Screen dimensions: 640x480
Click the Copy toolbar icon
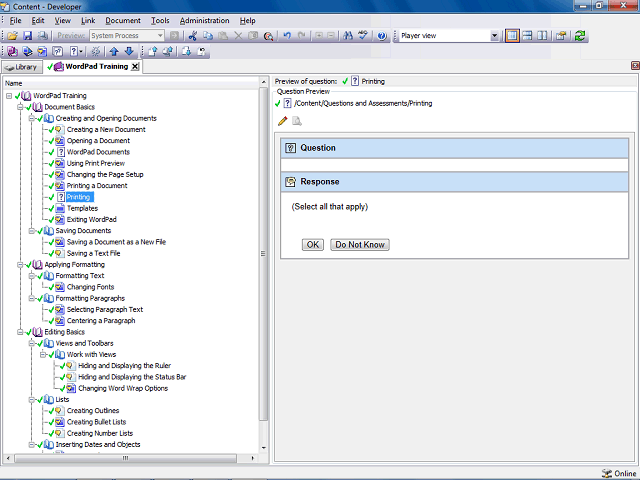(208, 36)
